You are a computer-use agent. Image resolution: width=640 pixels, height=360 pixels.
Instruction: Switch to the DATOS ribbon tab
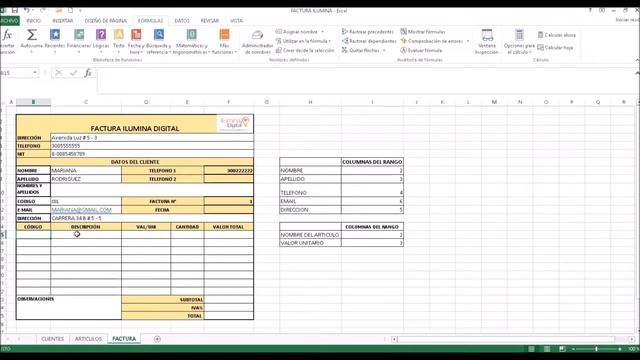182,20
